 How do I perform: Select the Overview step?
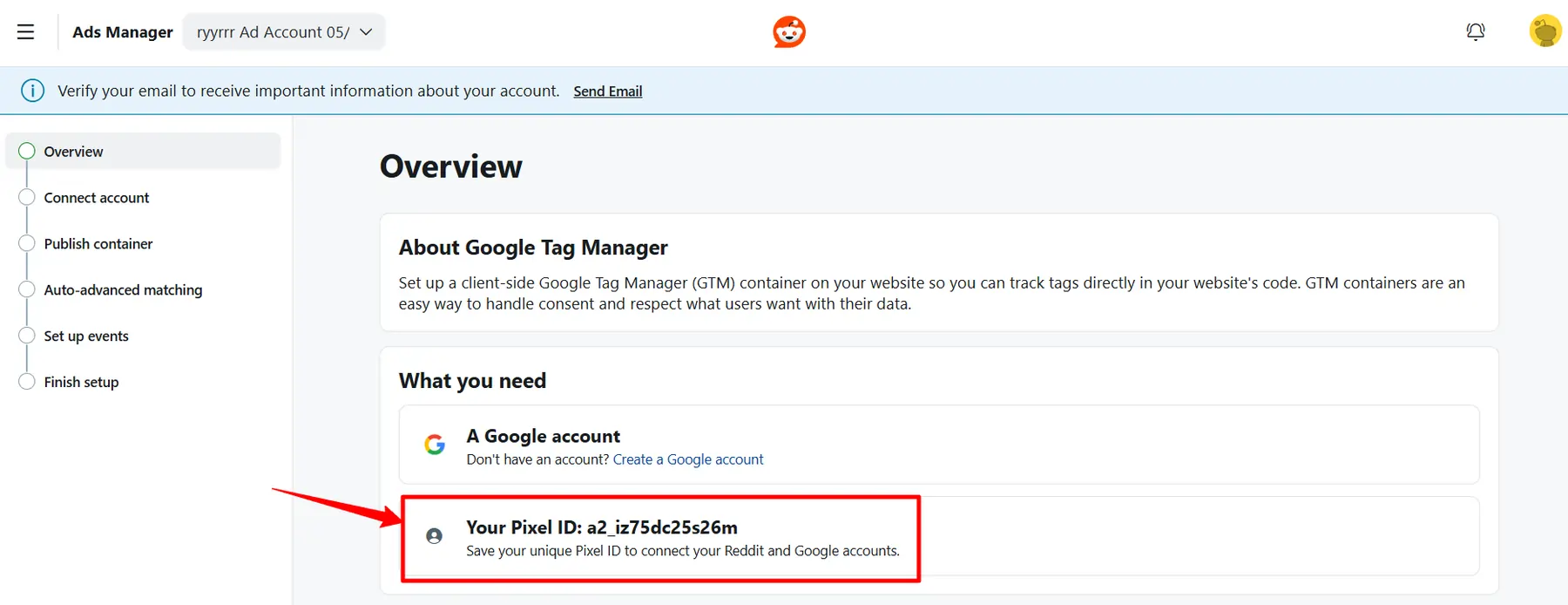(x=144, y=152)
